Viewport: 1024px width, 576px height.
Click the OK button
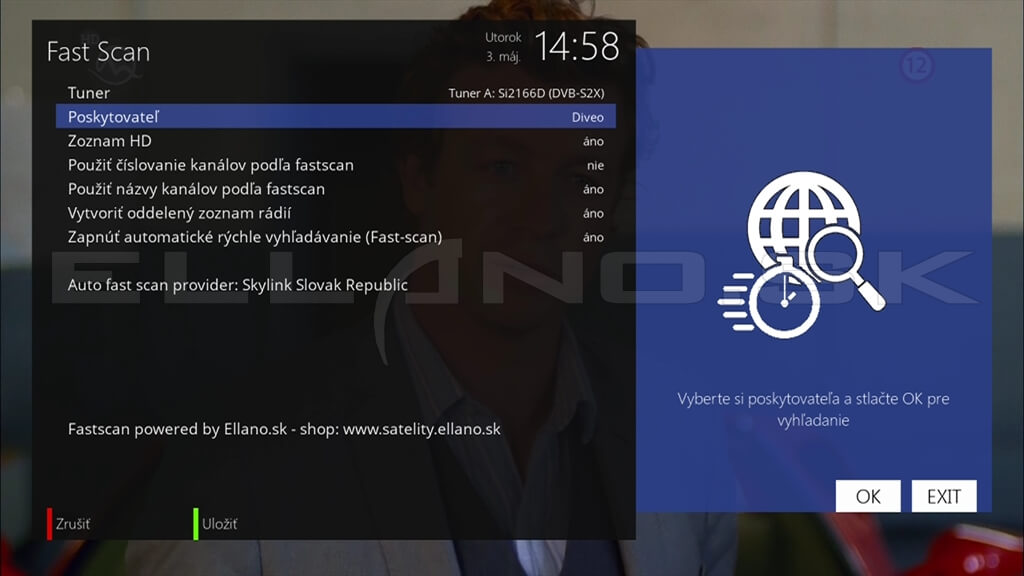coord(868,496)
